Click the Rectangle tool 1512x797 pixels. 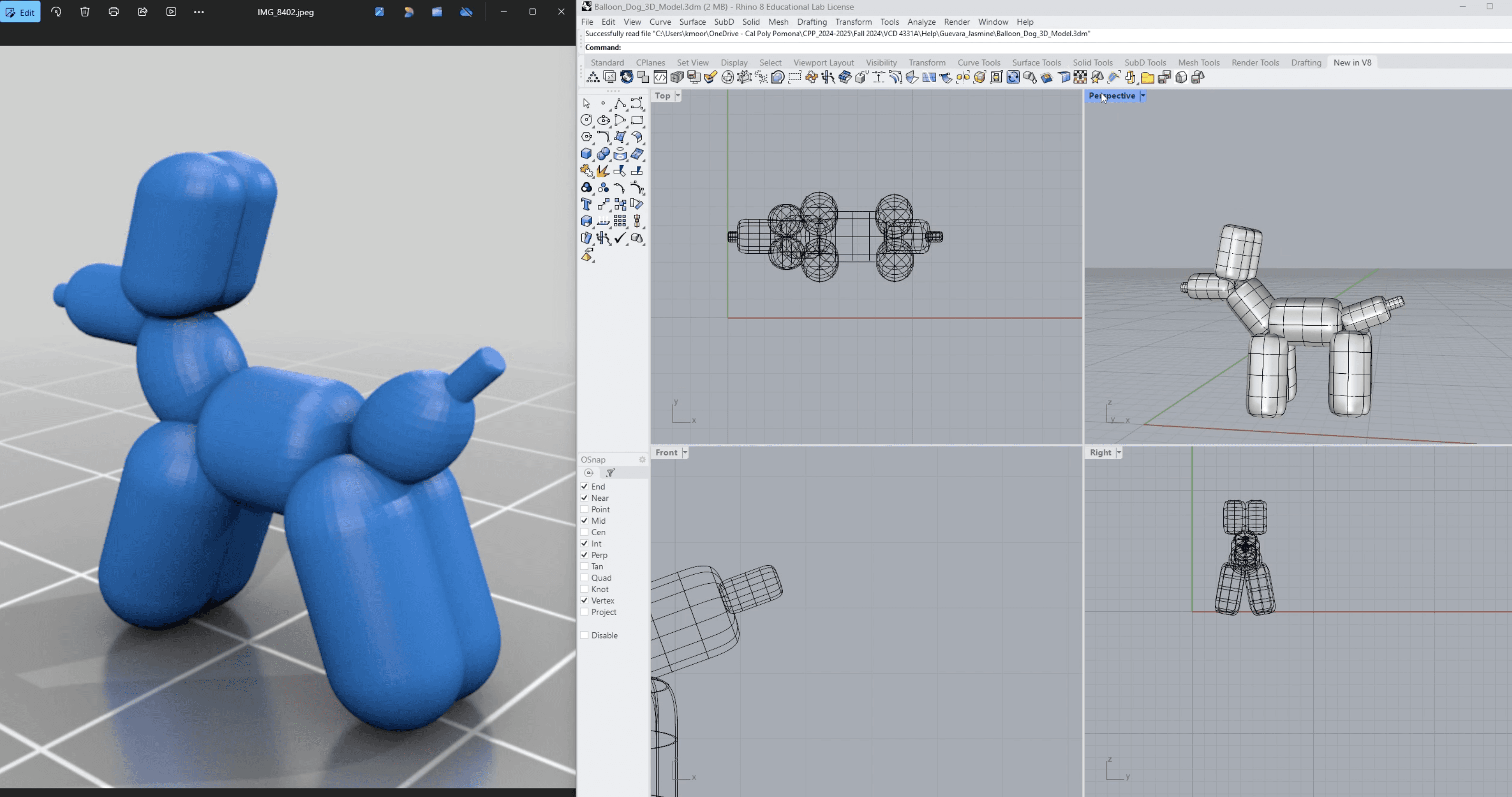(637, 120)
